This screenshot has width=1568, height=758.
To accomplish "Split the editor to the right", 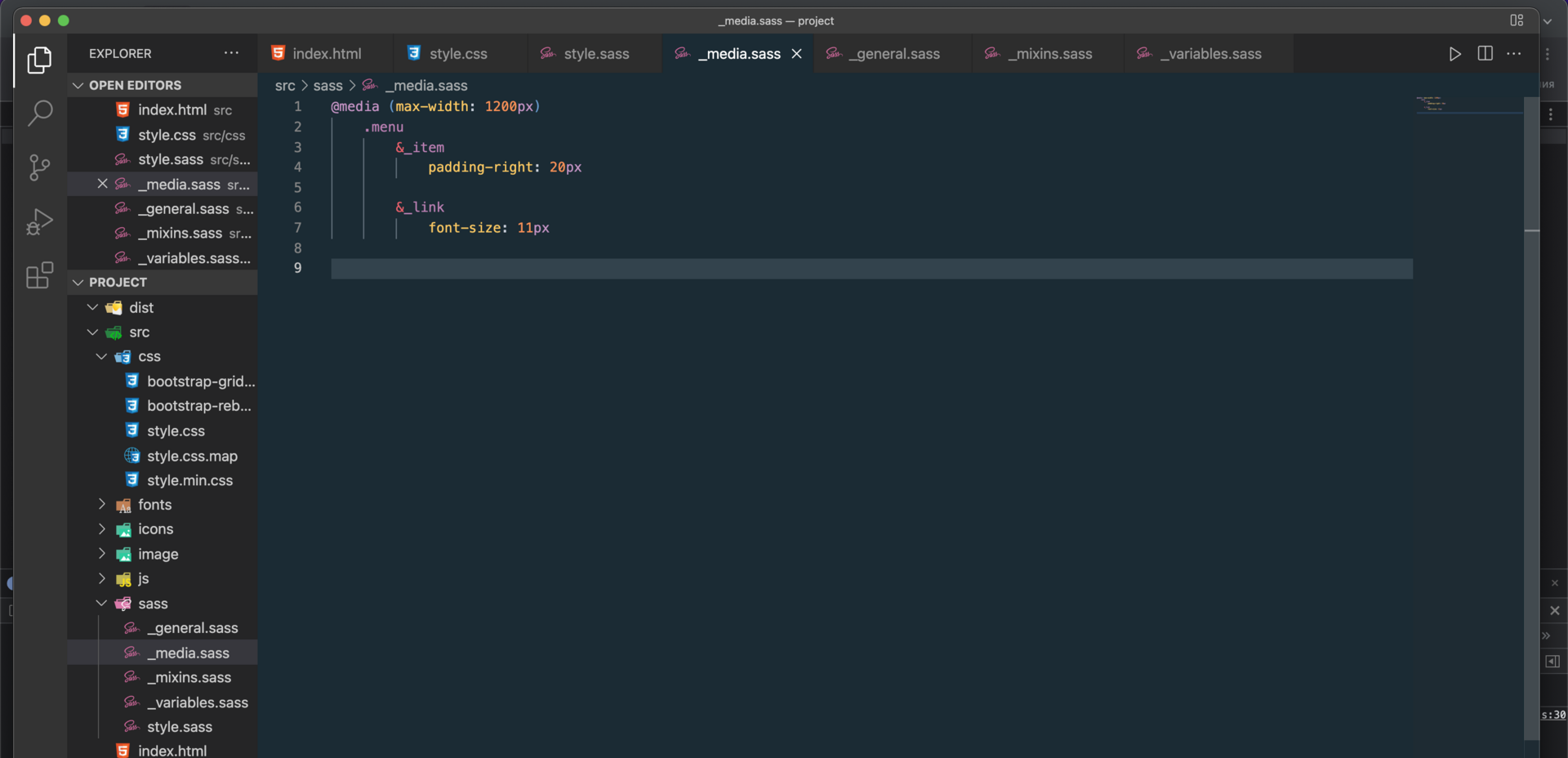I will click(1486, 54).
